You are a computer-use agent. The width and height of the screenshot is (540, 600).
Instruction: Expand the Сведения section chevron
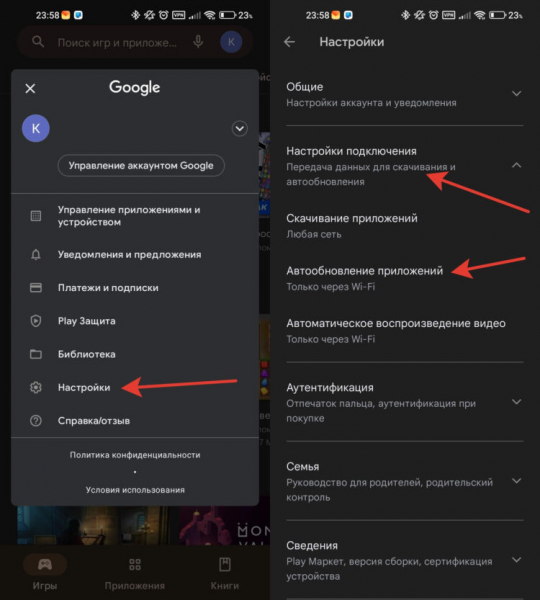tap(517, 560)
